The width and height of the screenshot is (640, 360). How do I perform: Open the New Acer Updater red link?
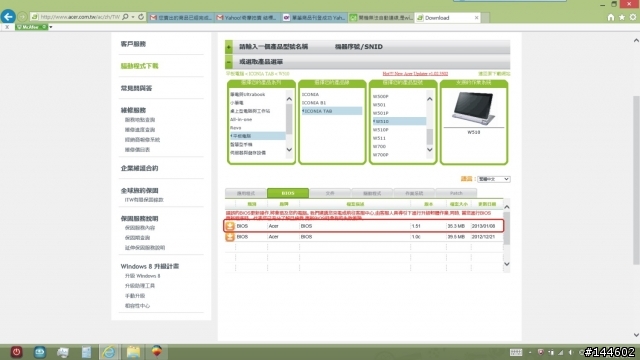tap(415, 74)
